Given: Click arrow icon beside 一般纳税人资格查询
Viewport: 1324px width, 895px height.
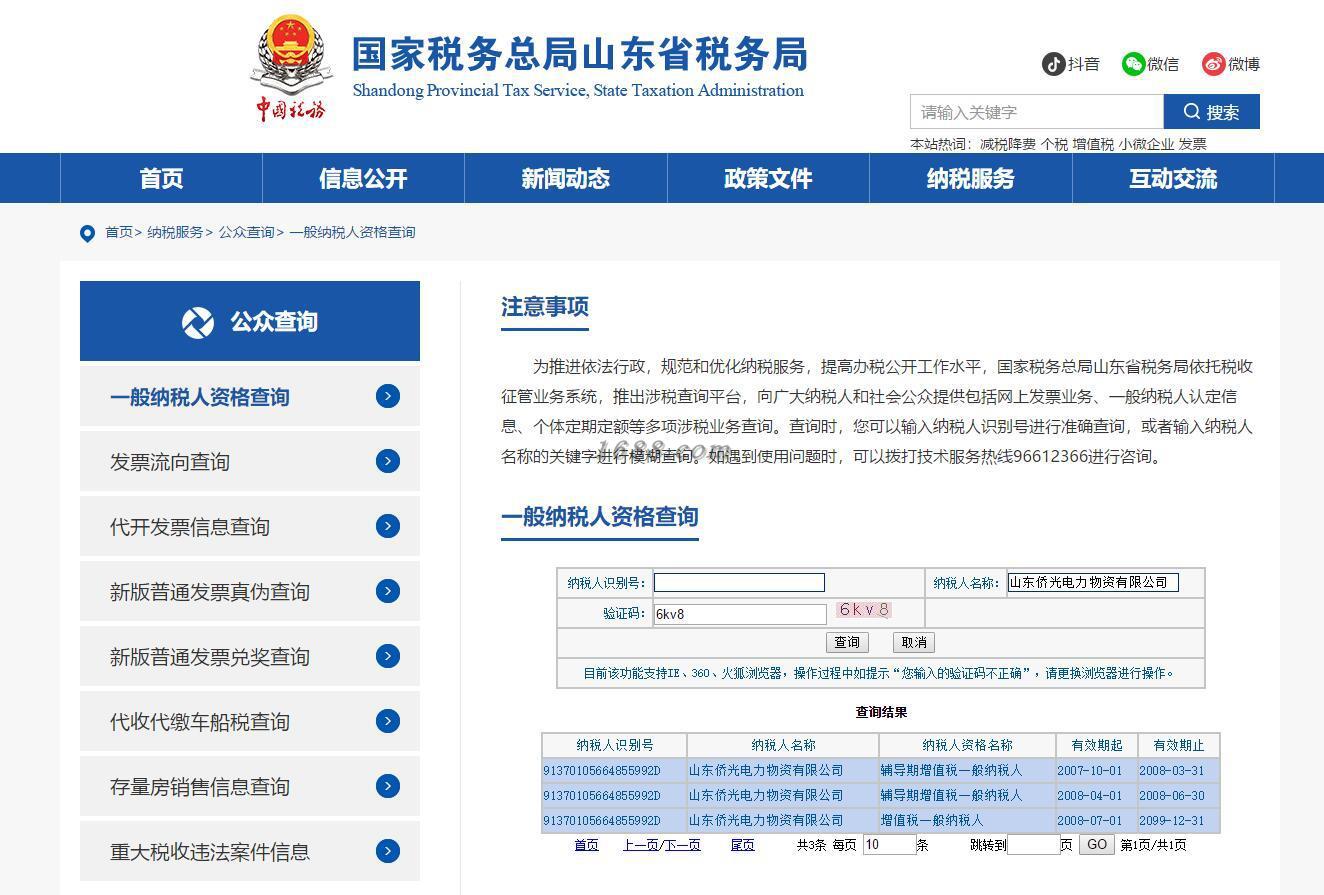Looking at the screenshot, I should pyautogui.click(x=388, y=396).
